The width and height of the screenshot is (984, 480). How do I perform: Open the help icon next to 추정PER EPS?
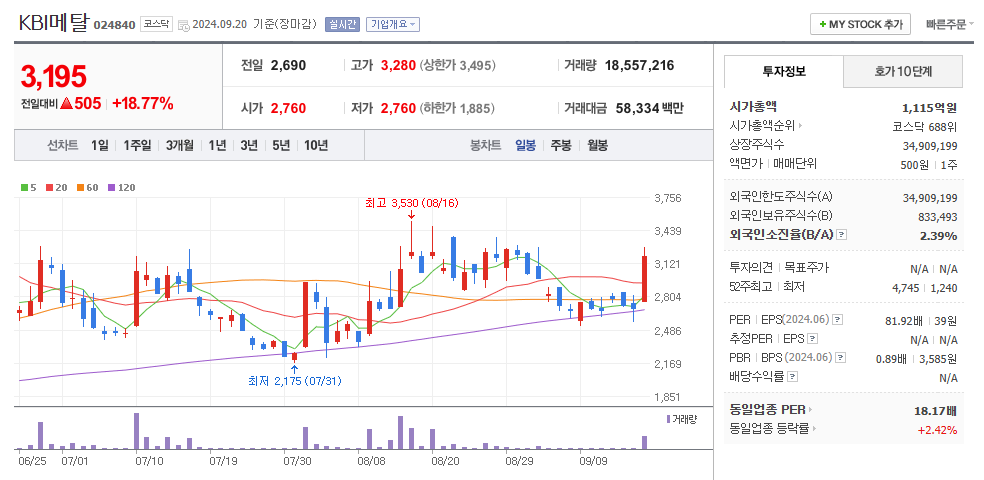coord(813,339)
